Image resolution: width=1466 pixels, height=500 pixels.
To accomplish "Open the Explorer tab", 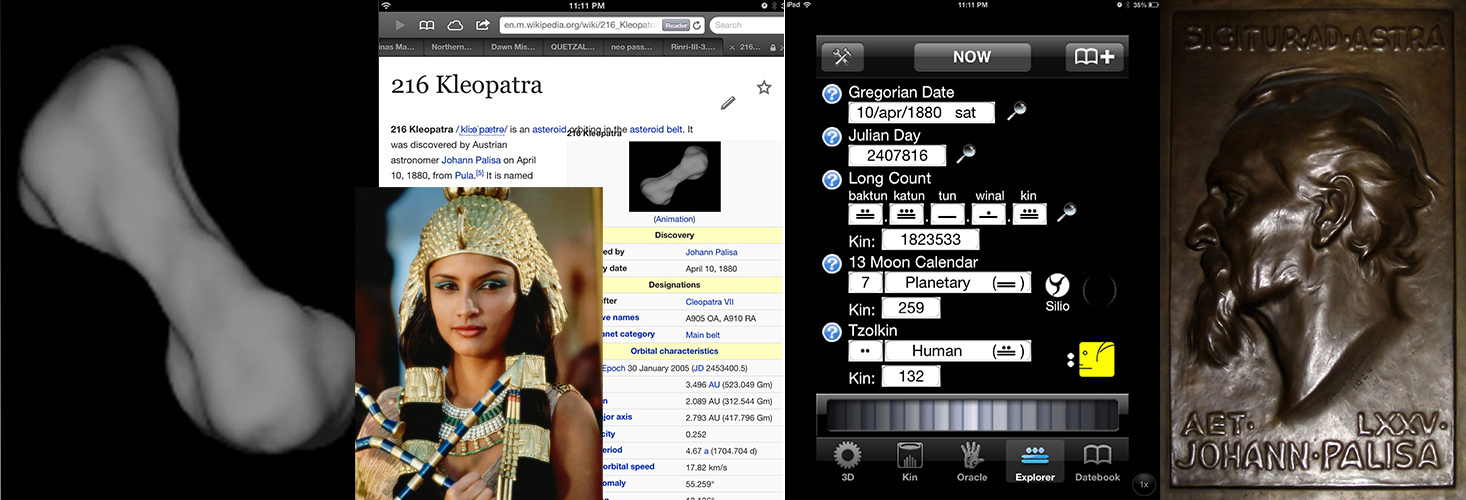I will click(1035, 461).
